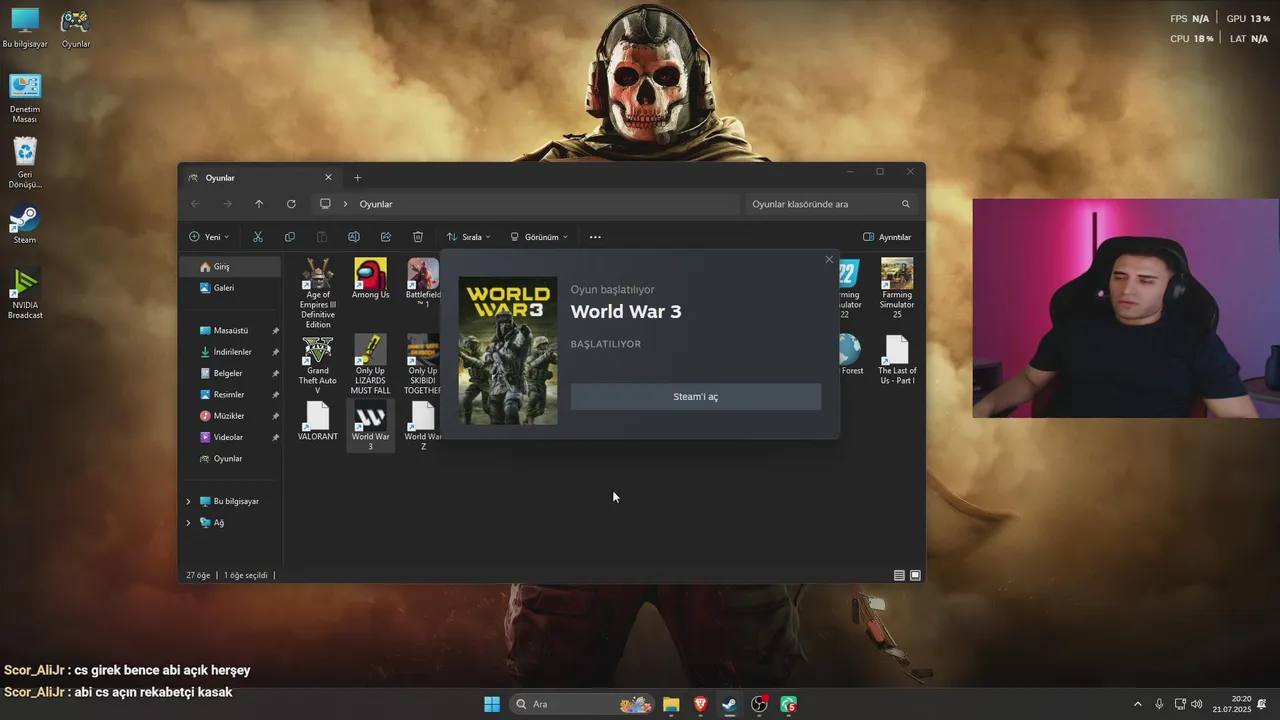Select the Age of Empires III shortcut
Image resolution: width=1280 pixels, height=720 pixels.
[x=318, y=293]
